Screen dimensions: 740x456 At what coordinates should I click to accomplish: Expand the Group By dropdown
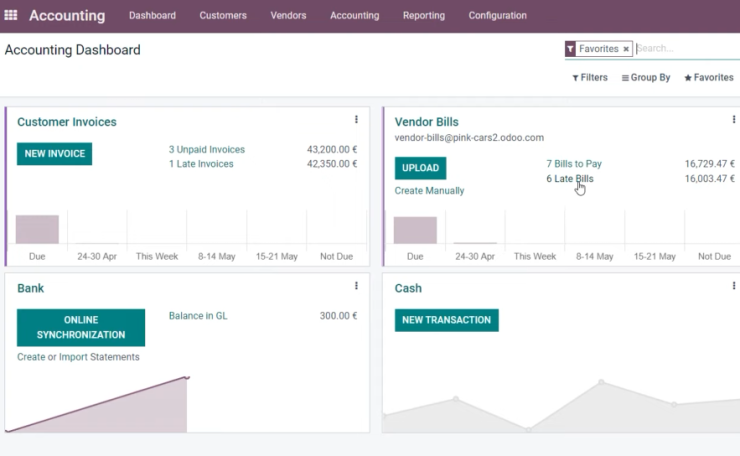(x=646, y=77)
